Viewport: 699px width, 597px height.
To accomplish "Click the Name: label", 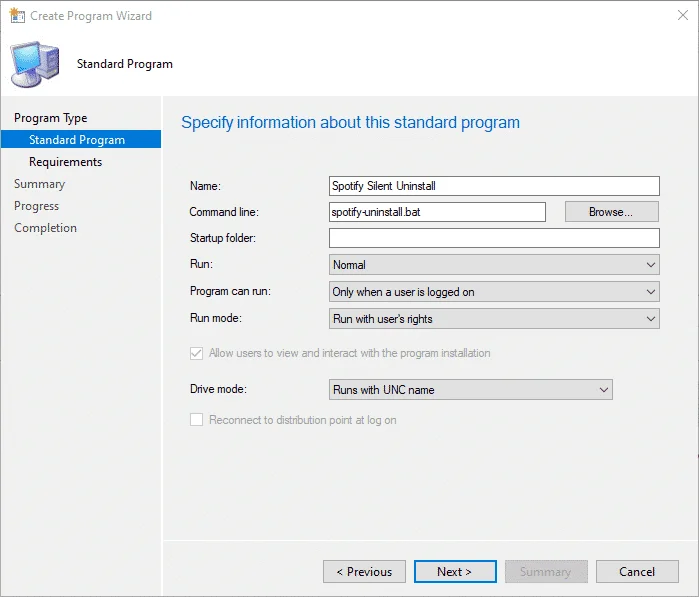I will pos(205,186).
